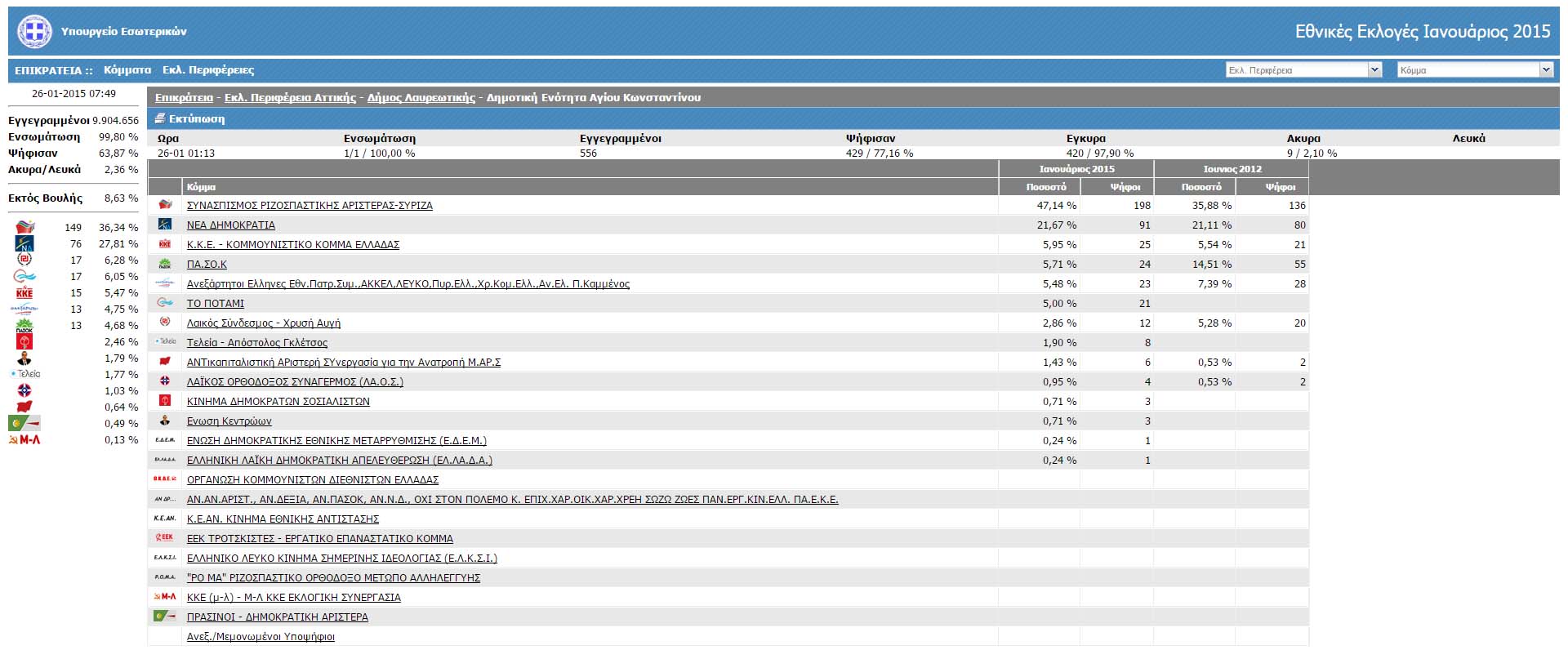Click the Greek coat of arms logo
Image resolution: width=1568 pixels, height=659 pixels.
pyautogui.click(x=34, y=32)
